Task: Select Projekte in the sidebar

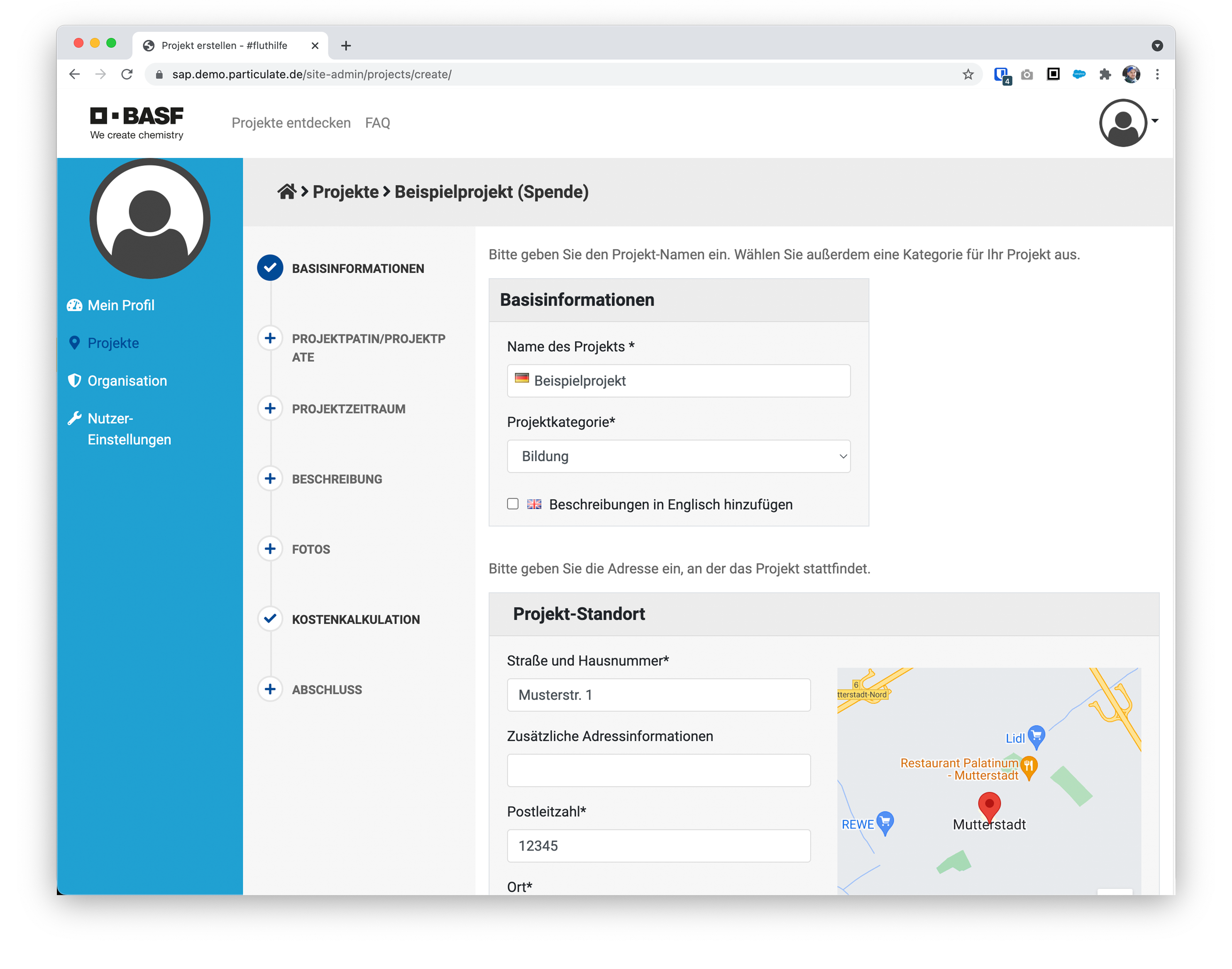Action: coord(113,343)
